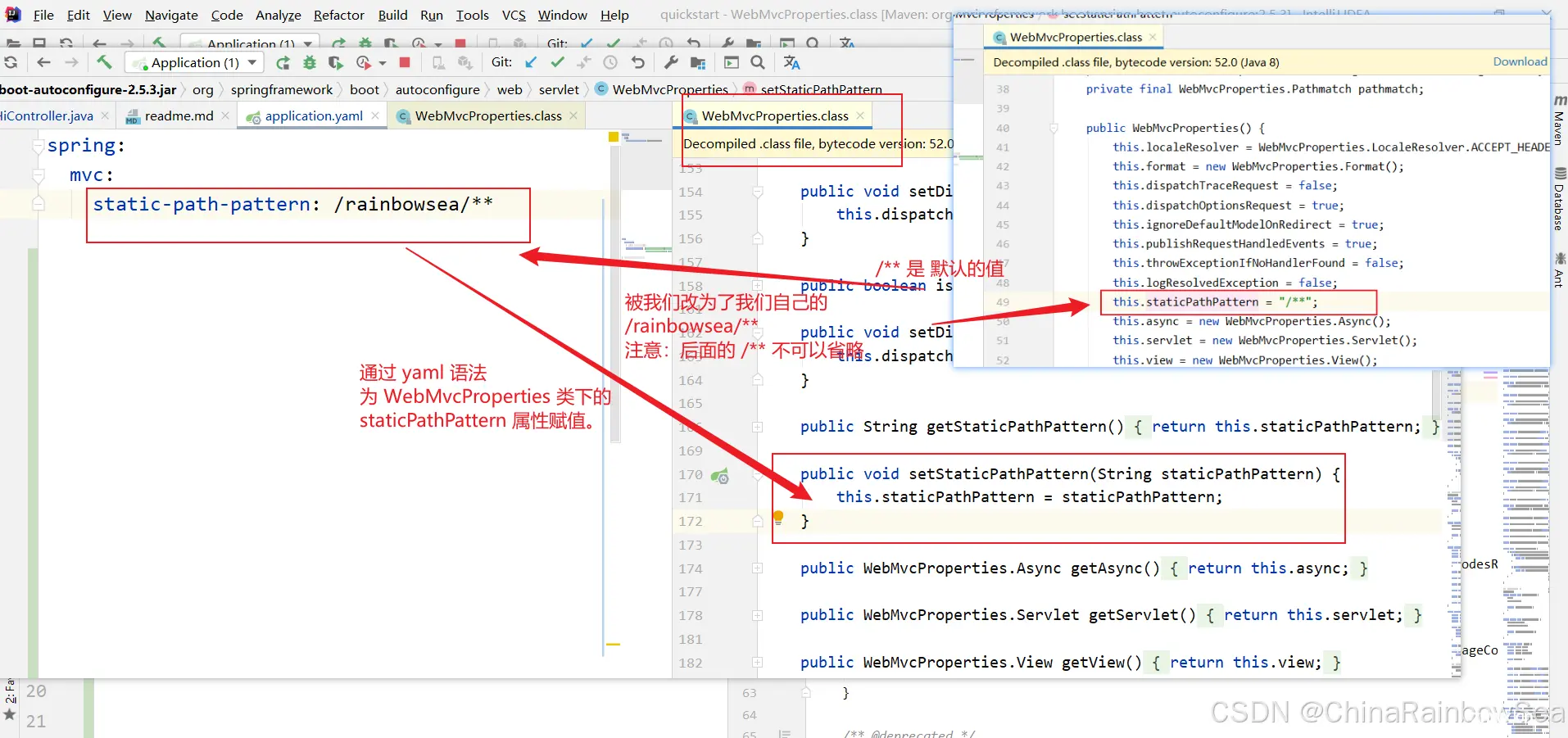Open Project Structure icon
Viewport: 1568px width, 738px height.
point(698,62)
